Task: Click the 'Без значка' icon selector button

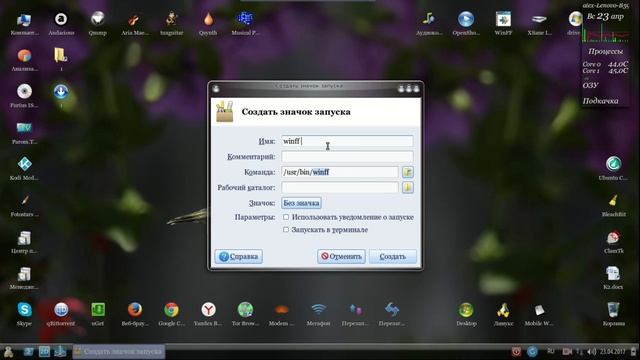Action: (x=301, y=203)
